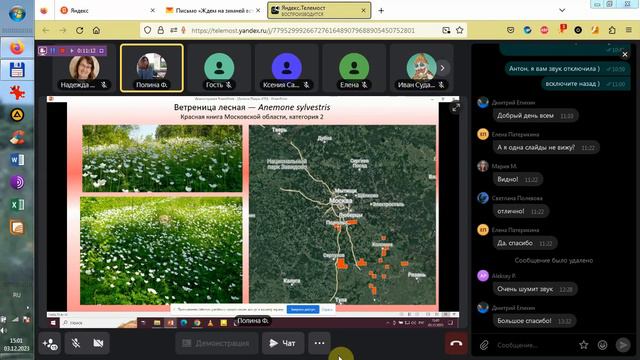Open Word from the taskbar
Image resolution: width=640 pixels, height=360 pixels.
point(17,160)
